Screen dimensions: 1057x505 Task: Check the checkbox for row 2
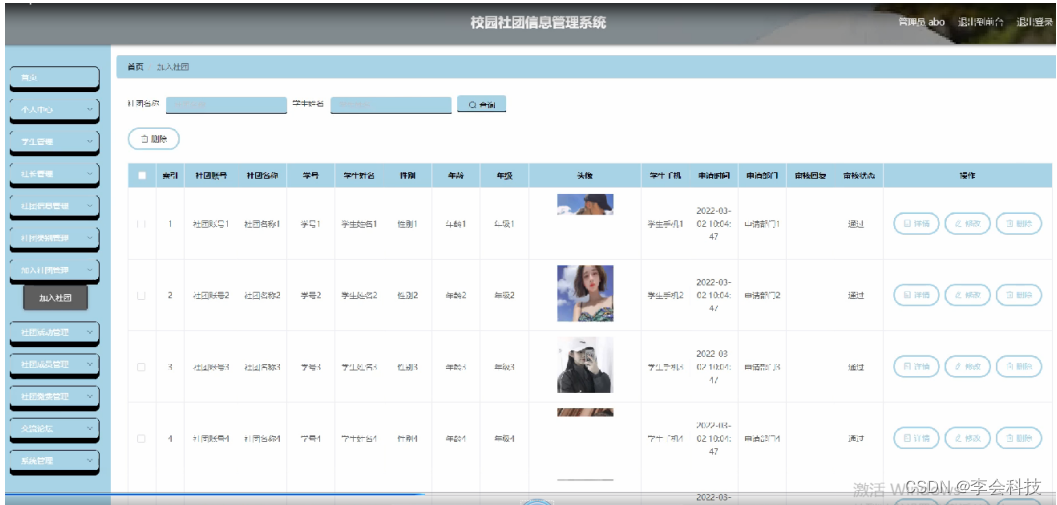point(142,295)
